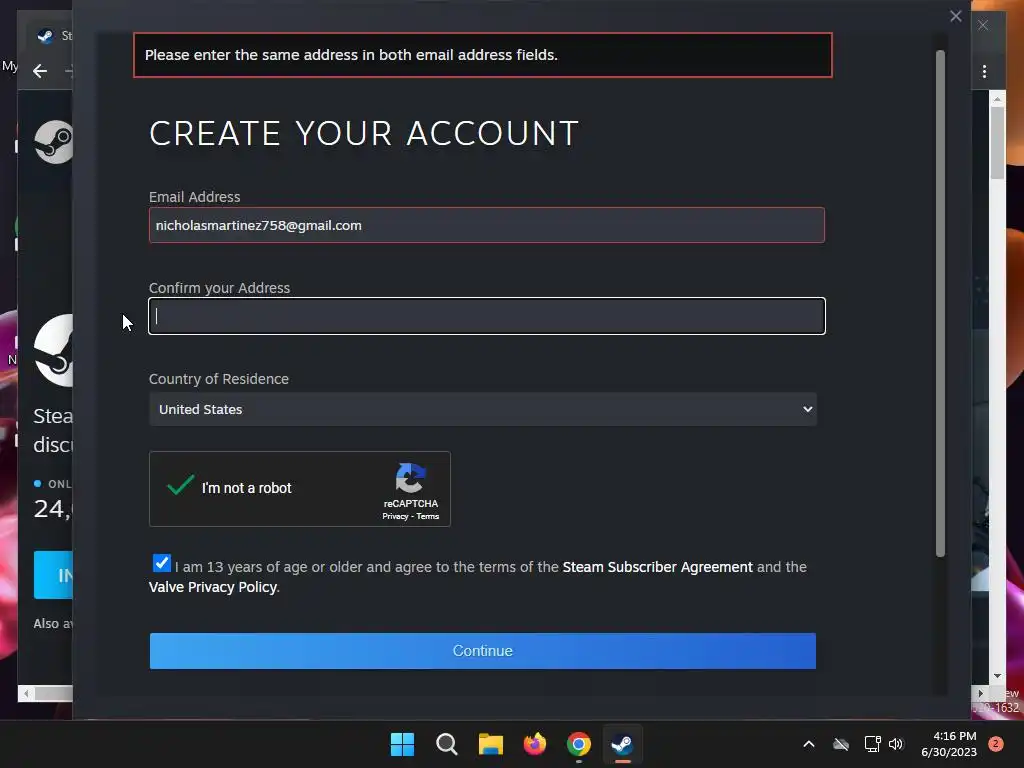Switch to Chrome in the taskbar
1024x768 pixels.
click(579, 744)
